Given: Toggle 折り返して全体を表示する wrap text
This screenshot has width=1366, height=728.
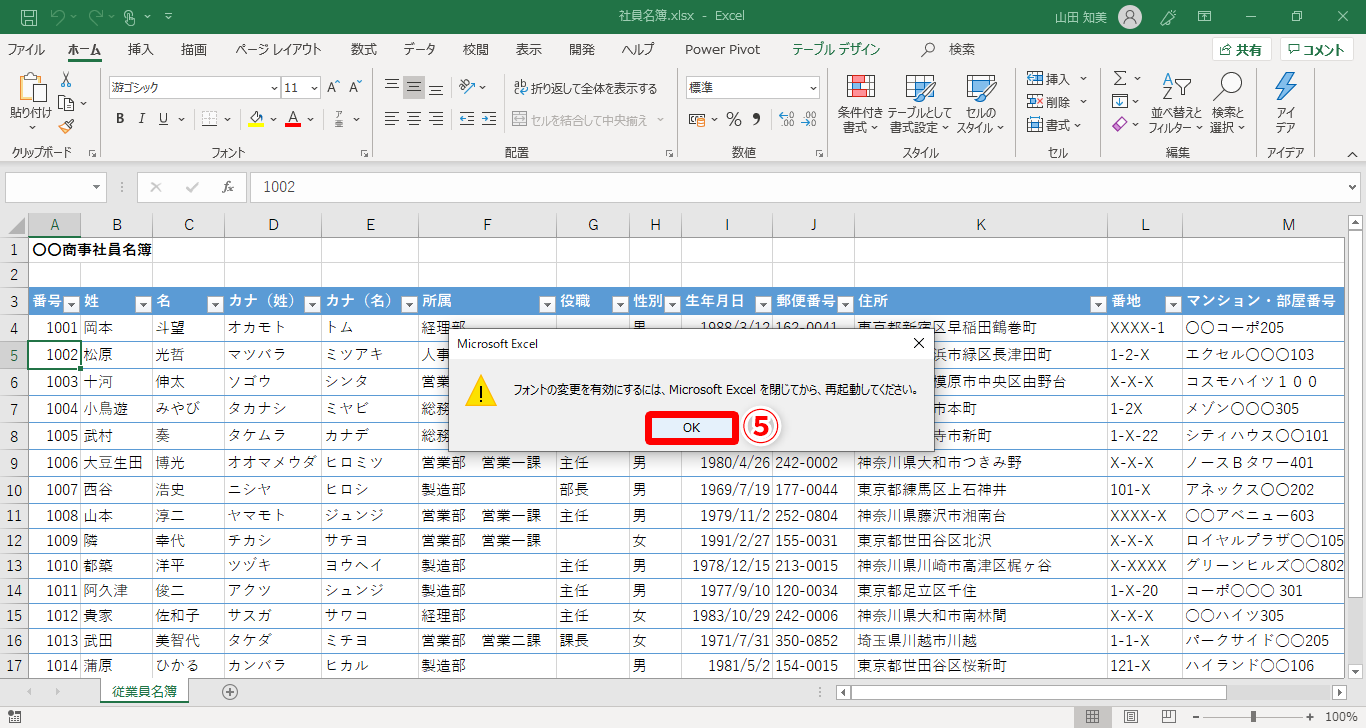Looking at the screenshot, I should 585,88.
